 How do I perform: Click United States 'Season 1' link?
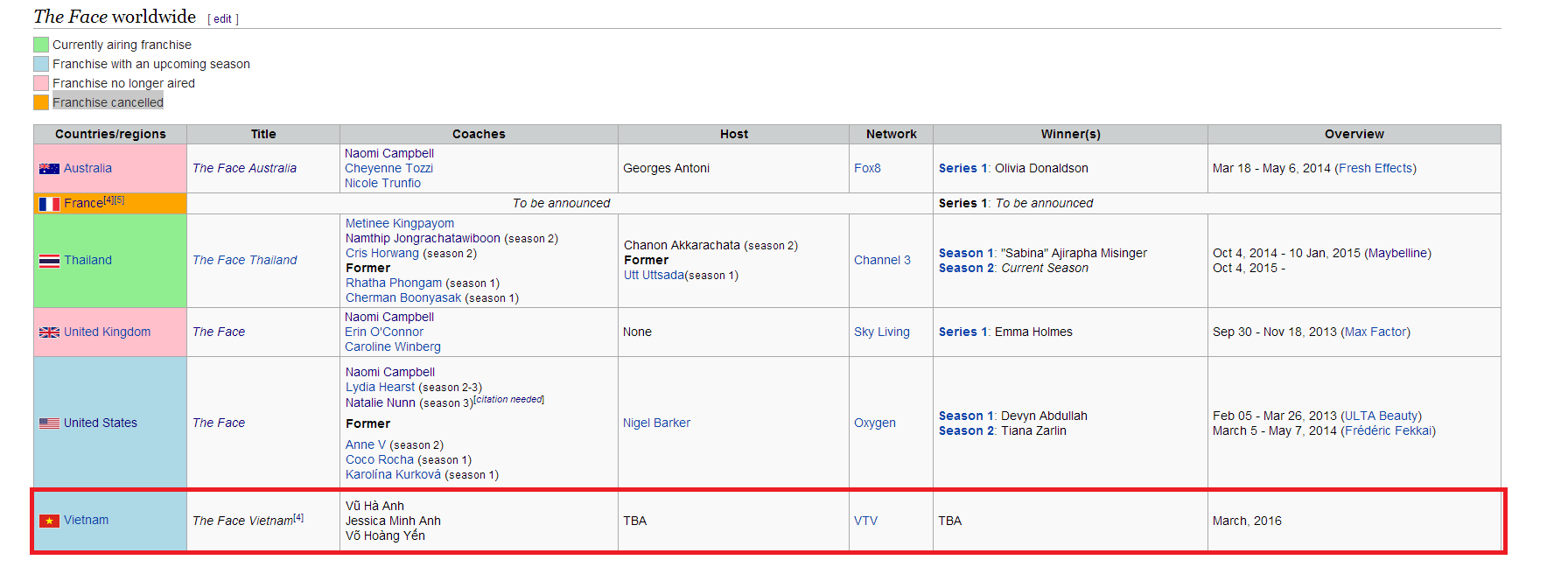click(966, 416)
